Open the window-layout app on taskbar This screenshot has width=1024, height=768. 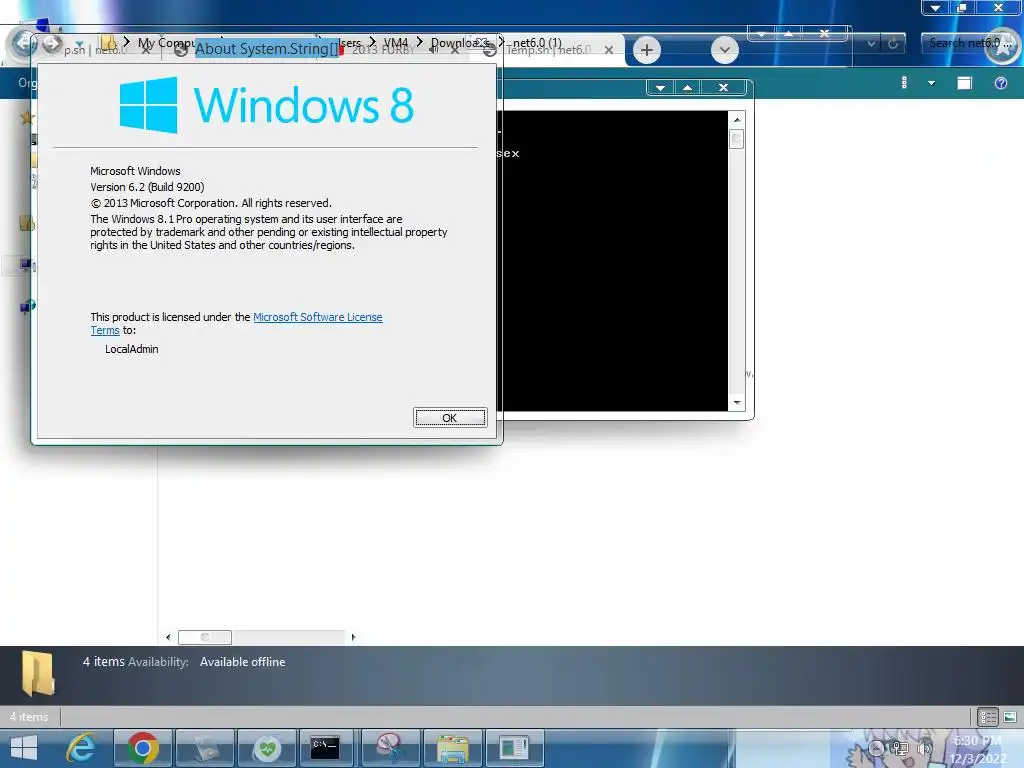(515, 748)
